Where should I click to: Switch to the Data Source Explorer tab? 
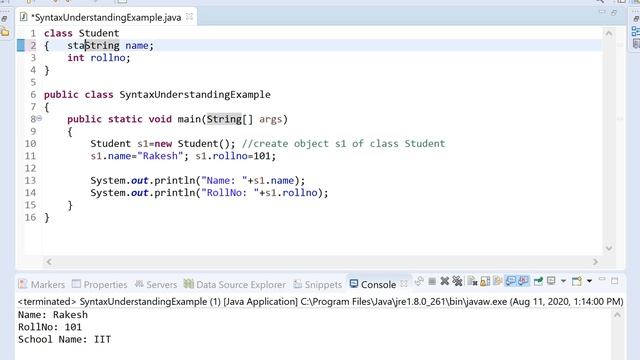(235, 284)
